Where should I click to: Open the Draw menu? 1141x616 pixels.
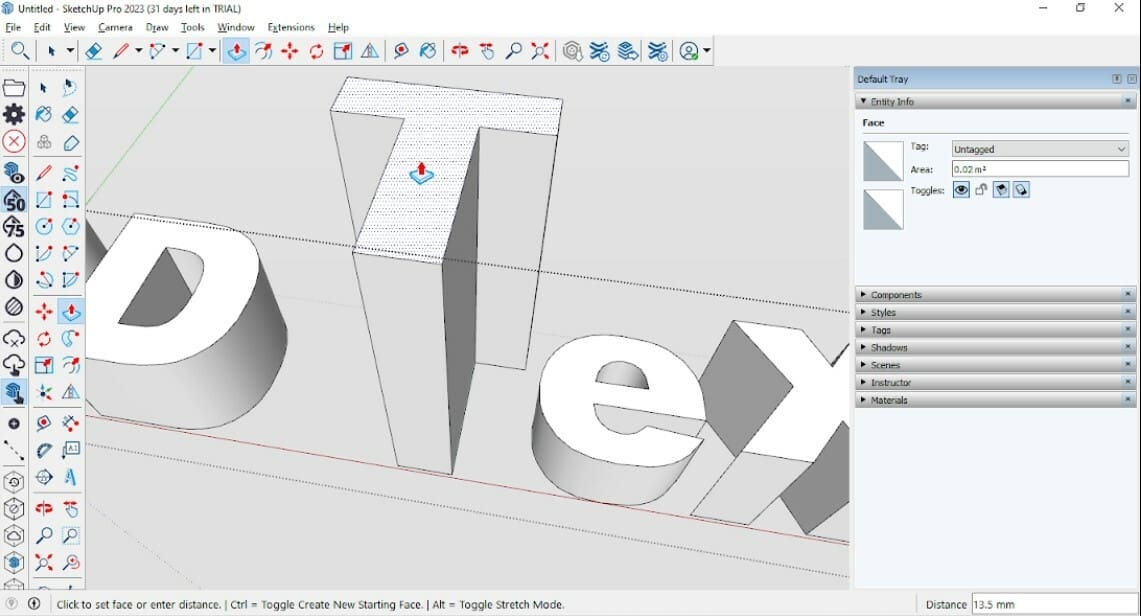pos(156,27)
